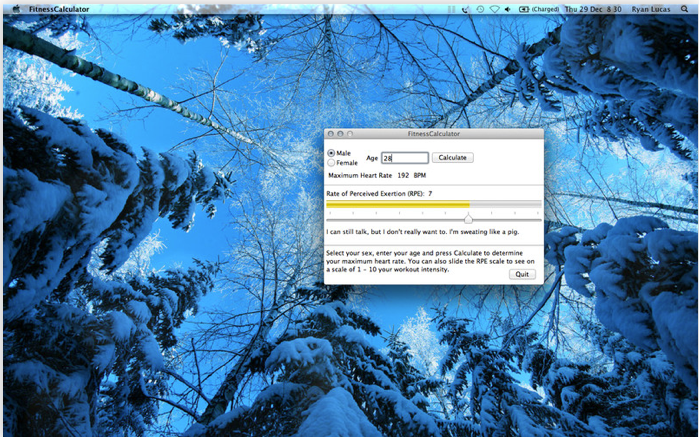Select the Male radio button
This screenshot has height=437, width=699.
point(331,153)
